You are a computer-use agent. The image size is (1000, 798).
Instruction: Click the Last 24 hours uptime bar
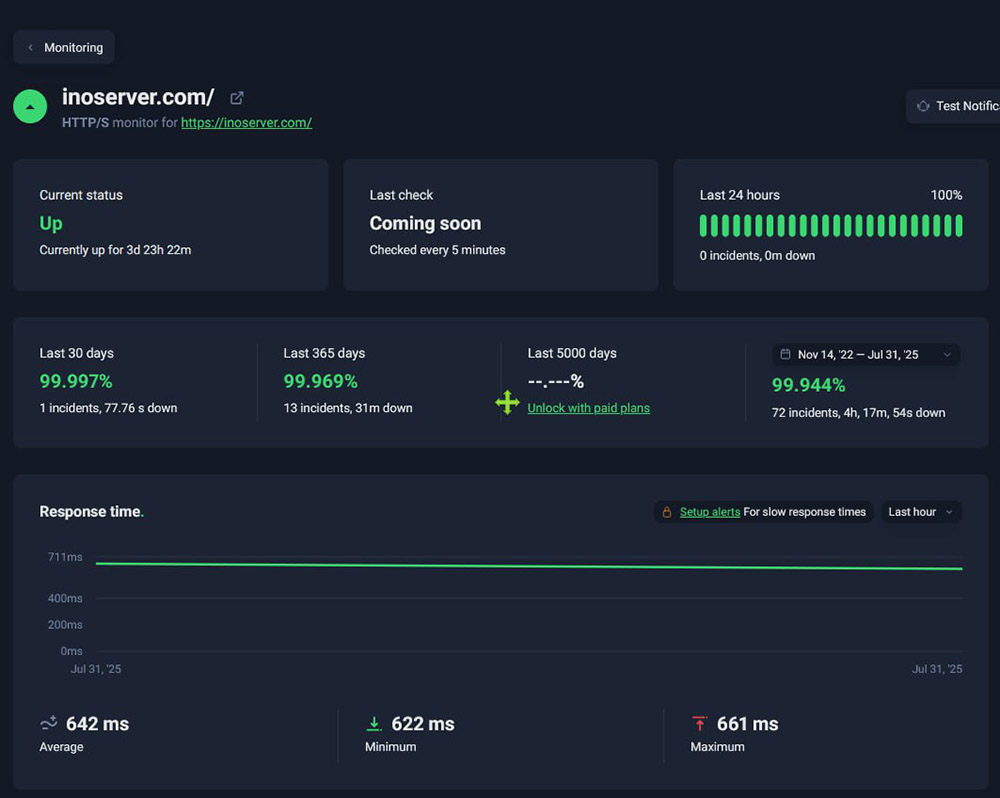[x=830, y=226]
